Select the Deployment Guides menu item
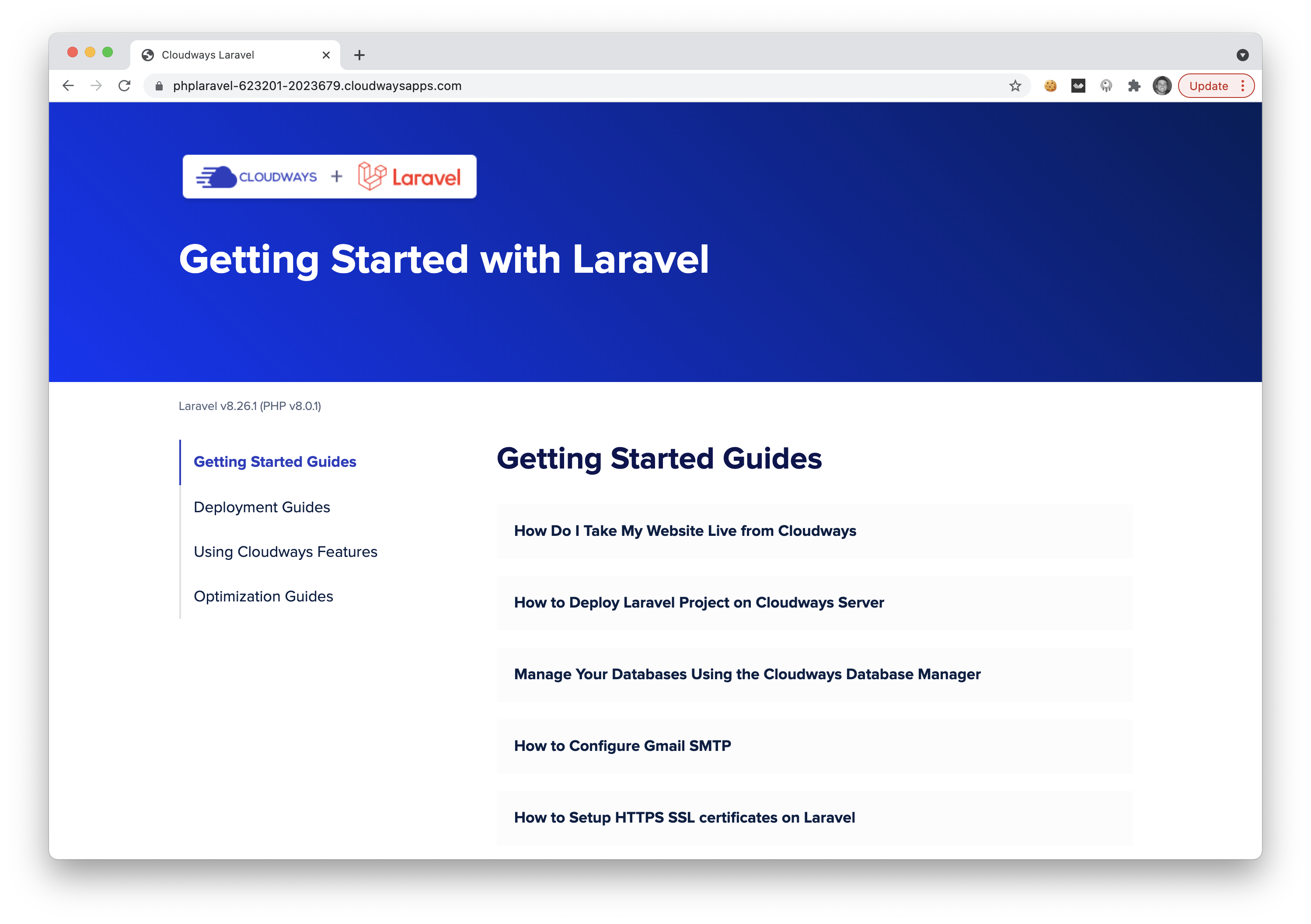 coord(262,506)
